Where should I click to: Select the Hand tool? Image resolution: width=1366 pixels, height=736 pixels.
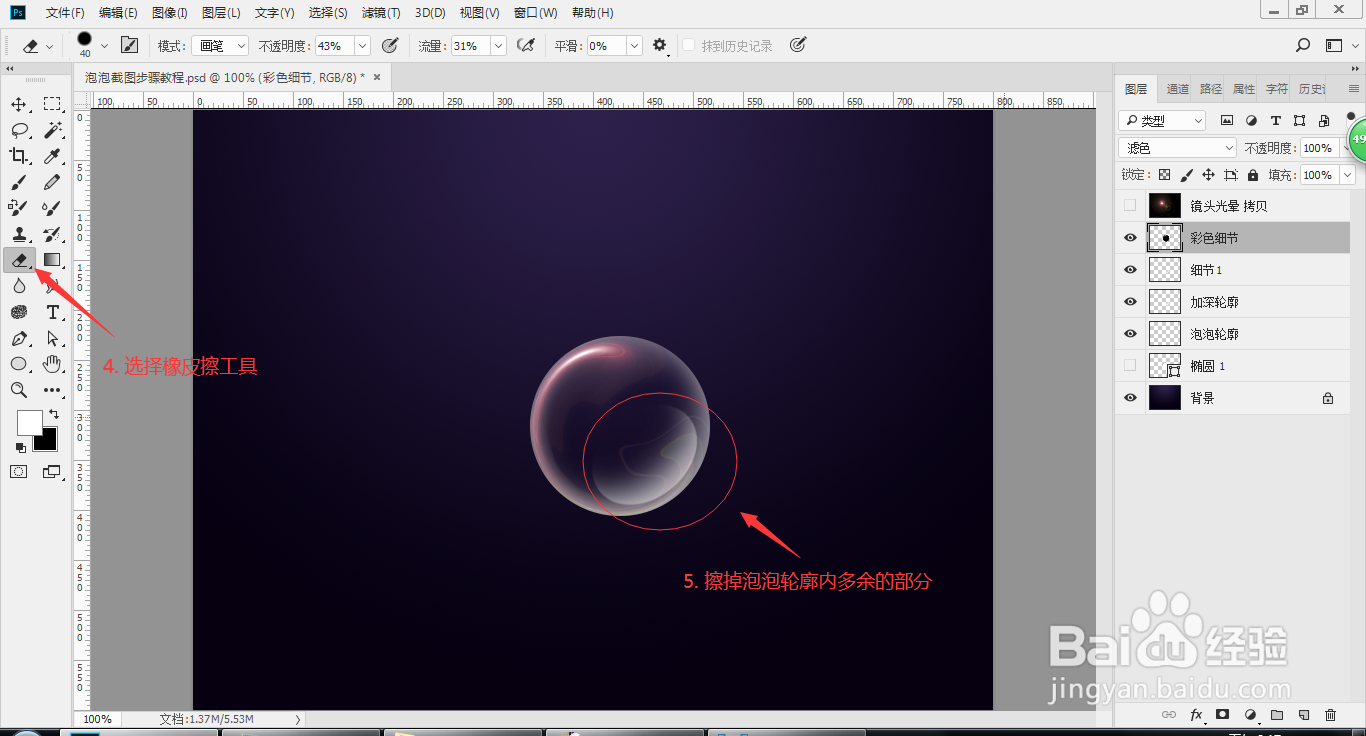tap(52, 364)
